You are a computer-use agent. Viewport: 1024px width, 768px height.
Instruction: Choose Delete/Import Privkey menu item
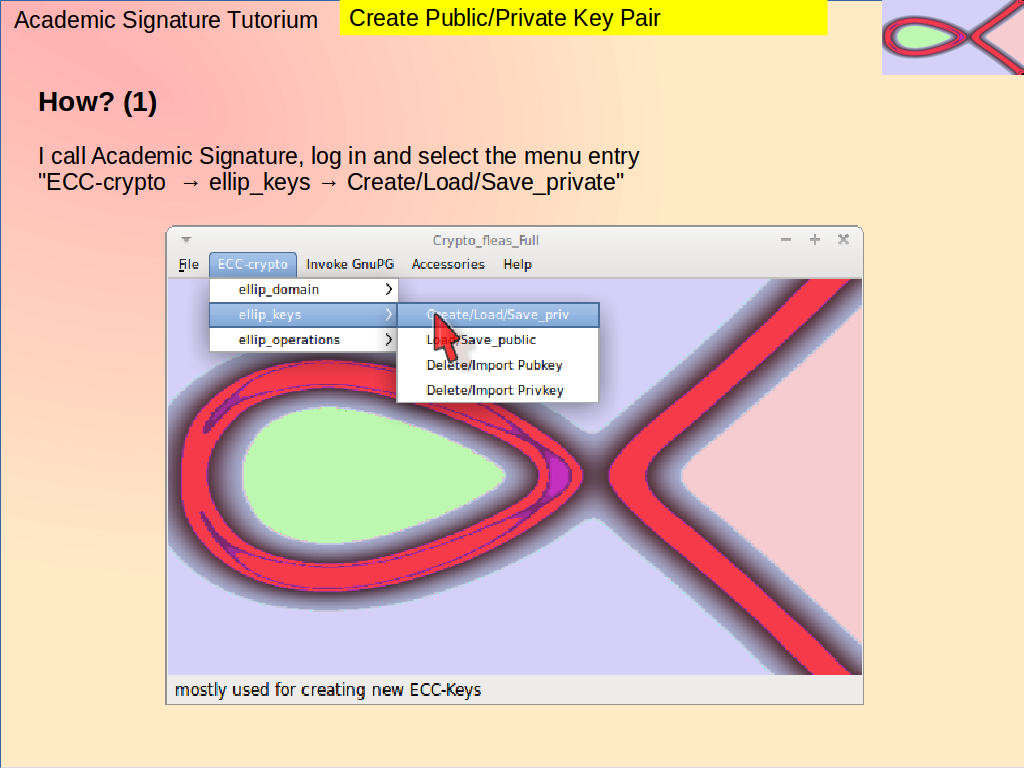pyautogui.click(x=498, y=391)
